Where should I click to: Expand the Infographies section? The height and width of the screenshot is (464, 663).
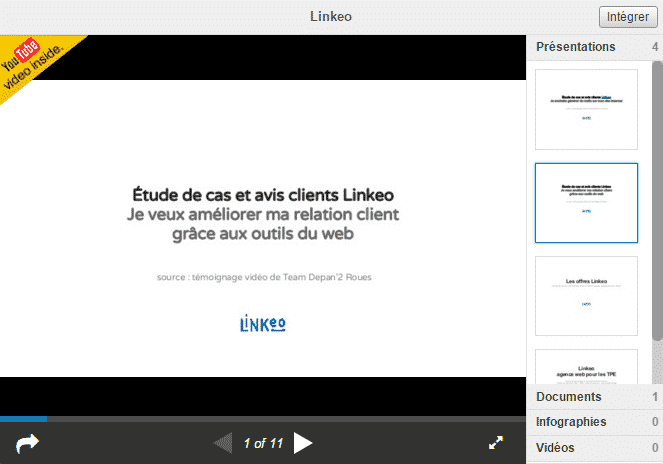[595, 422]
